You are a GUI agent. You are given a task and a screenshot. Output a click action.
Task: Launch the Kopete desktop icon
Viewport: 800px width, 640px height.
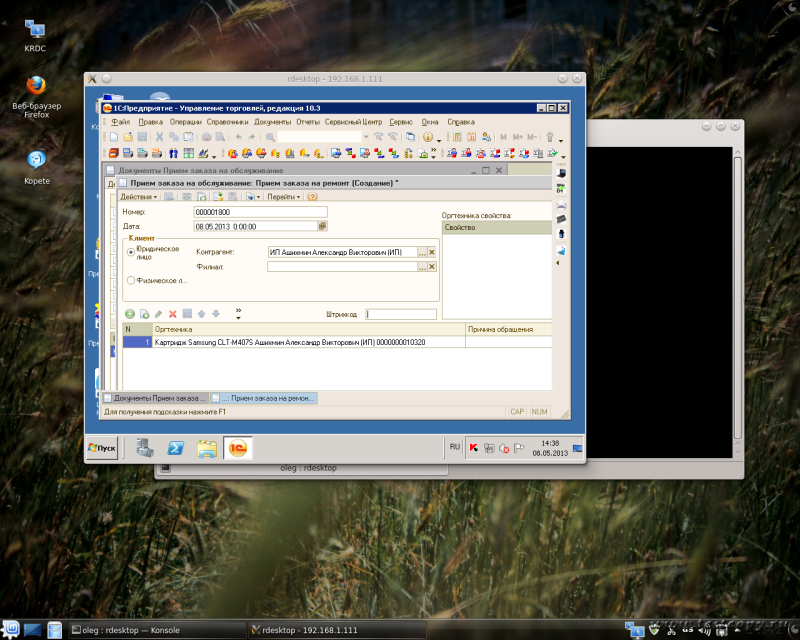coord(36,160)
